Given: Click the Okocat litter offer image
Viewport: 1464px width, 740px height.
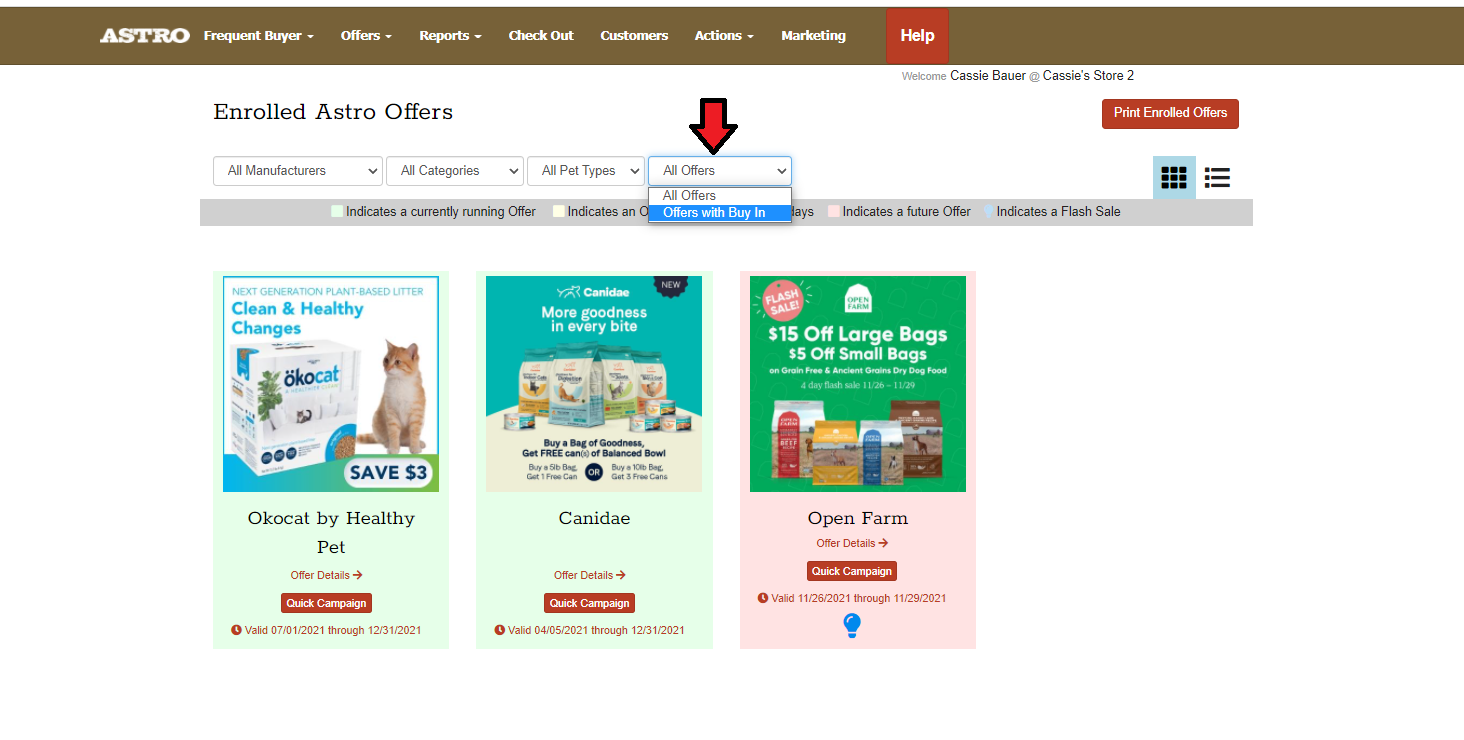Looking at the screenshot, I should click(331, 384).
